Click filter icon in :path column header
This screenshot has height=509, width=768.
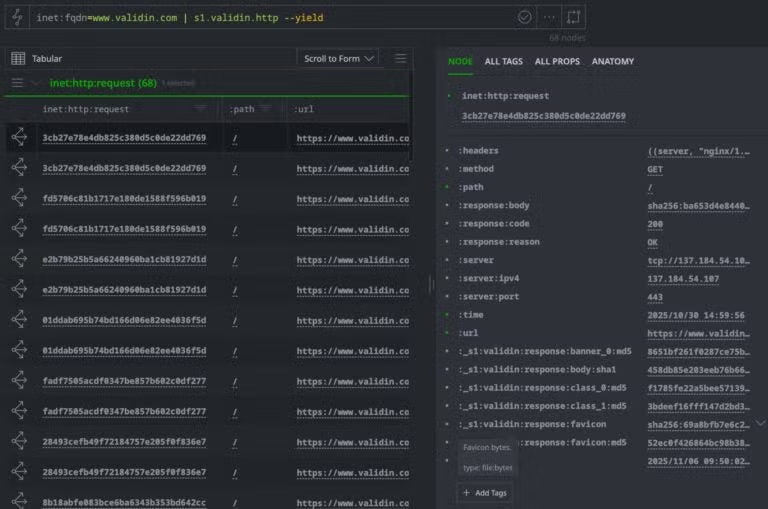pyautogui.click(x=265, y=108)
